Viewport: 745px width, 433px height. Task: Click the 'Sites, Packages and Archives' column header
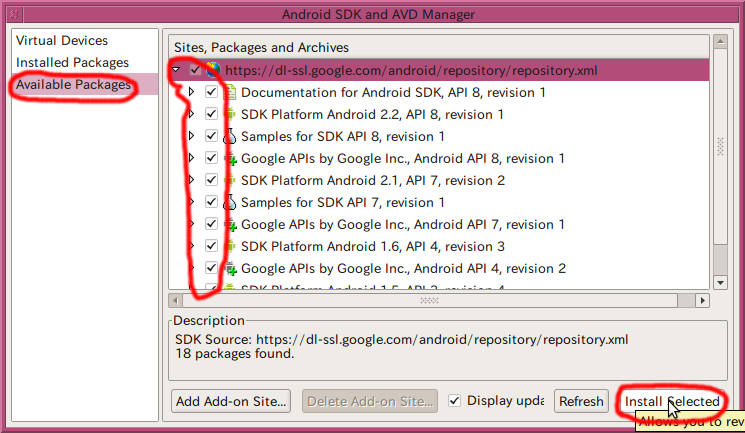pyautogui.click(x=439, y=48)
